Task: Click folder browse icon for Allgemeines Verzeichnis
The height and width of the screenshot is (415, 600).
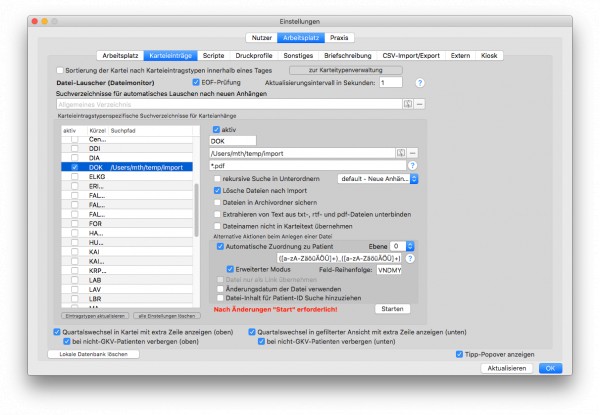Action: [408, 104]
